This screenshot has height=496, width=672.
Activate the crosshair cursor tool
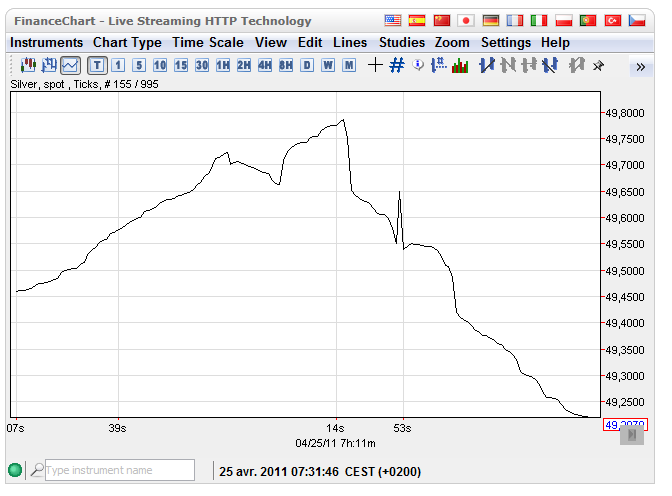coord(375,66)
